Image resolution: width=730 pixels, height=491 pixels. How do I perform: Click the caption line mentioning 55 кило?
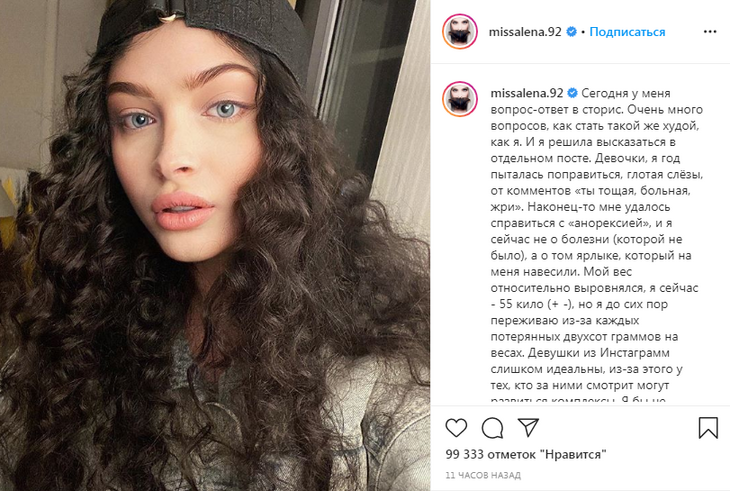click(579, 304)
